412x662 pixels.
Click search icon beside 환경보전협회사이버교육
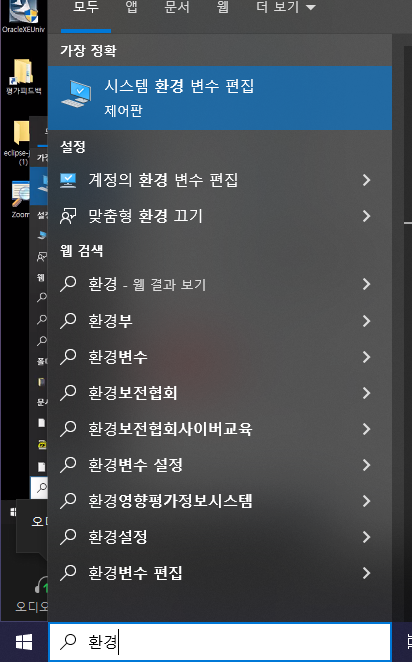[68, 429]
